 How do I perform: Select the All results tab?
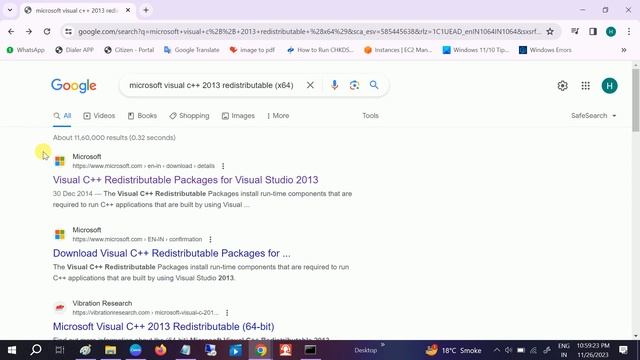tap(62, 116)
